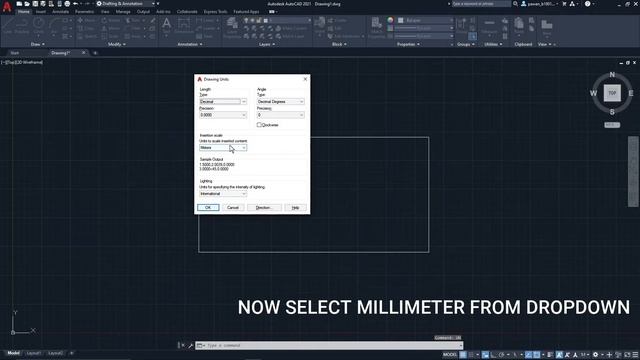Viewport: 640px width, 360px height.
Task: Click the Paste icon in Clipboard panel
Action: [x=519, y=25]
